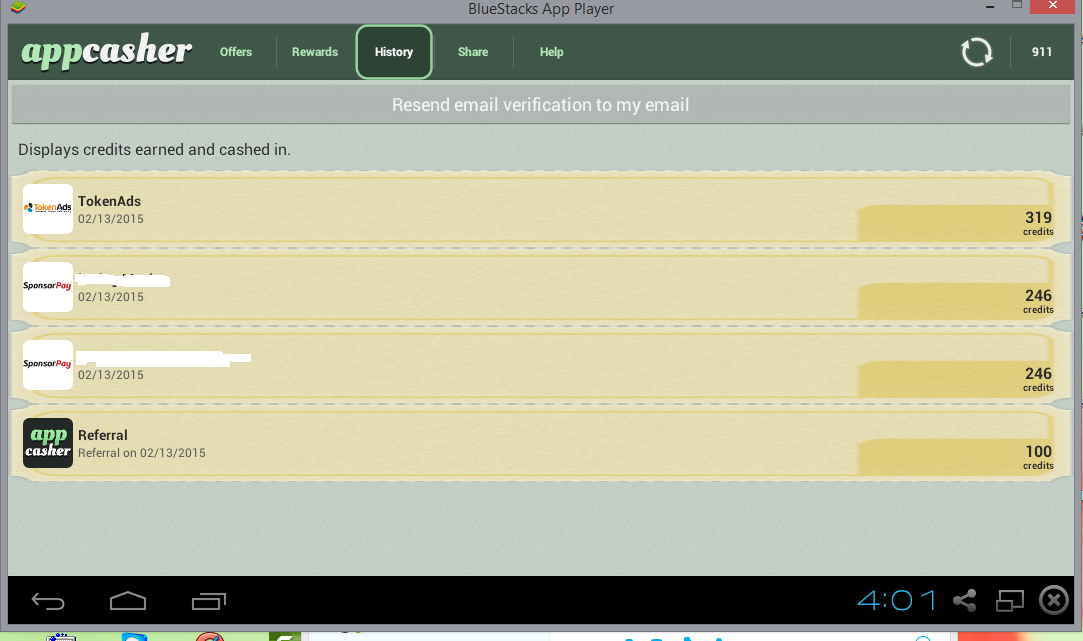Switch to the Rewards tab
The height and width of the screenshot is (641, 1083).
tap(314, 52)
